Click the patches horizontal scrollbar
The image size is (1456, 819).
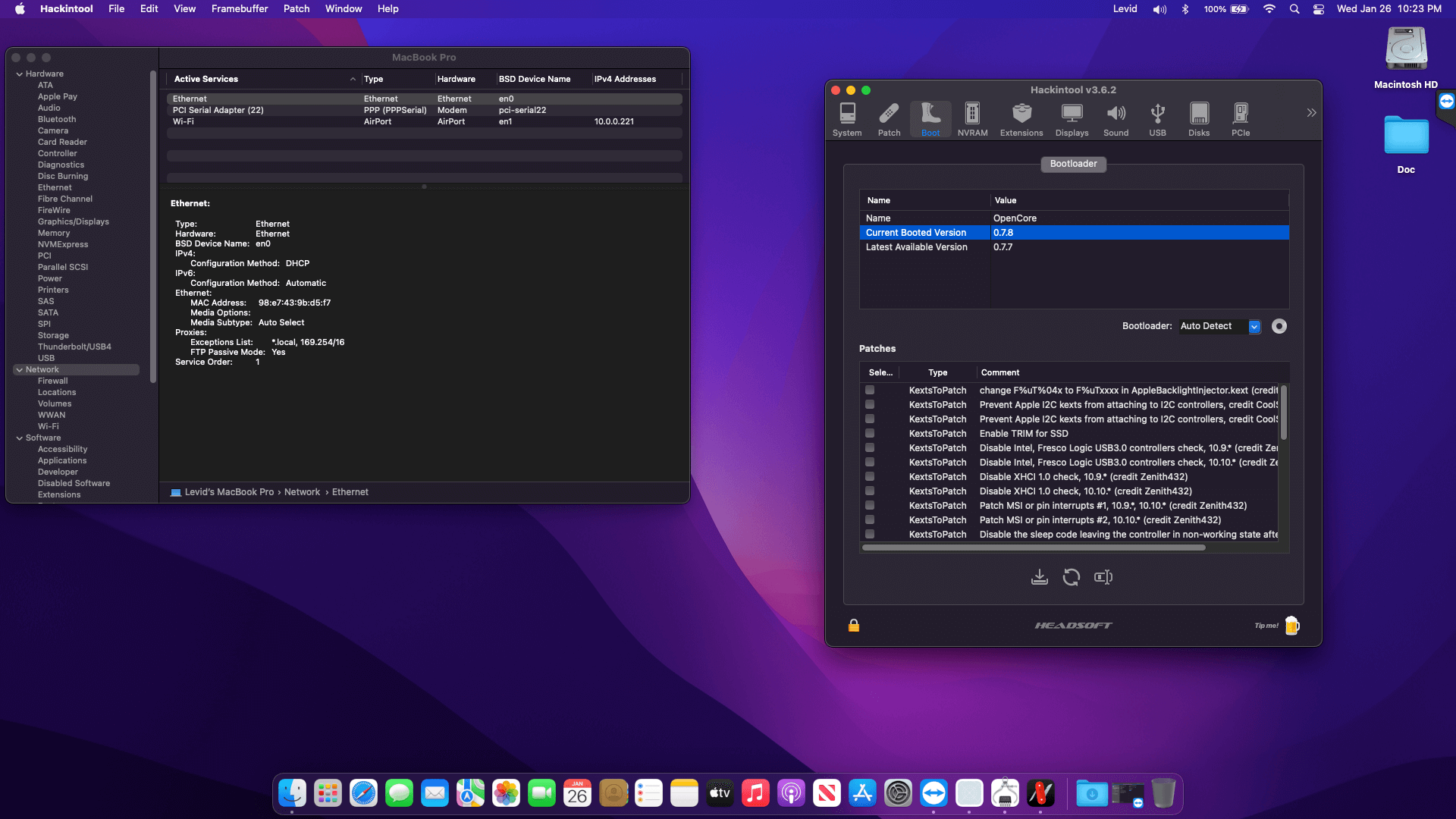click(x=1033, y=548)
